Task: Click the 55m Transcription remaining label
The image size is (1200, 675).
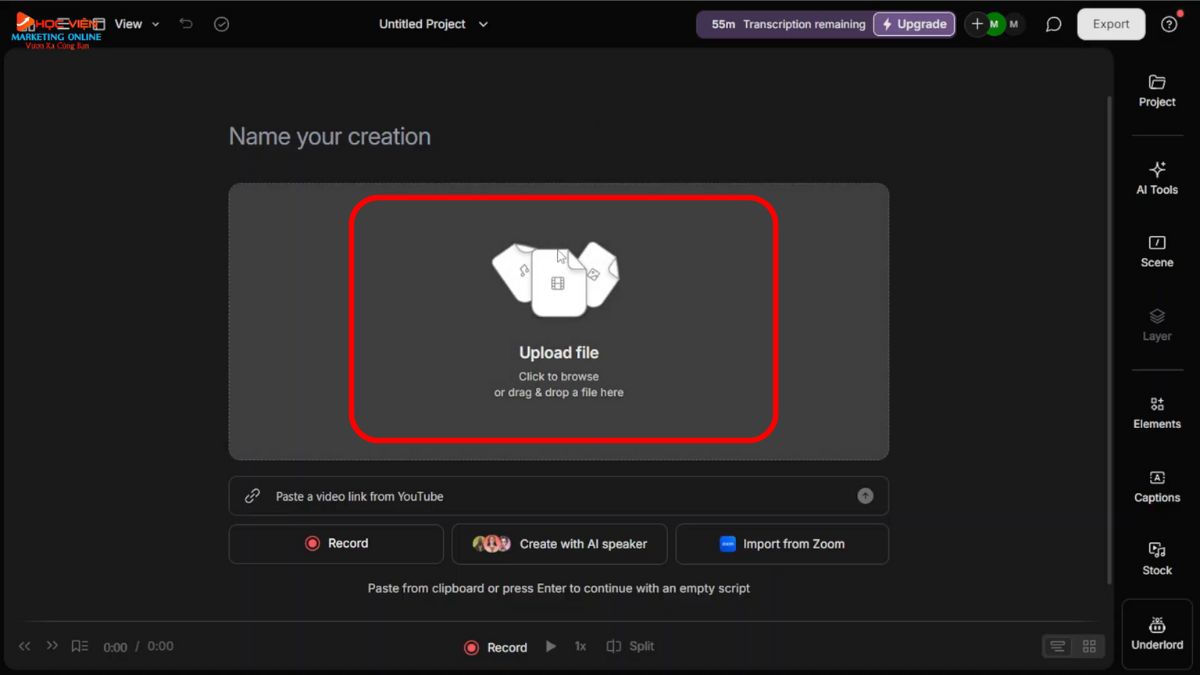Action: [788, 24]
